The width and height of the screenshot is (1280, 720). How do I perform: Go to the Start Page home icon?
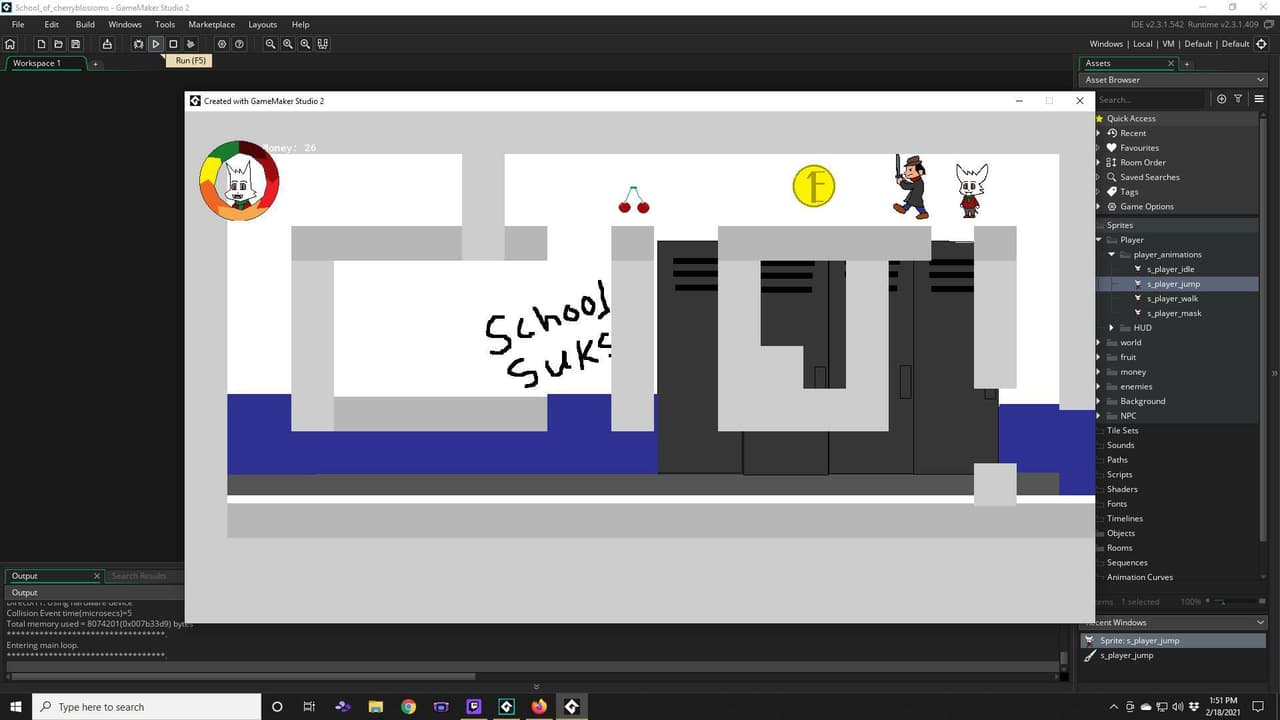(x=10, y=44)
